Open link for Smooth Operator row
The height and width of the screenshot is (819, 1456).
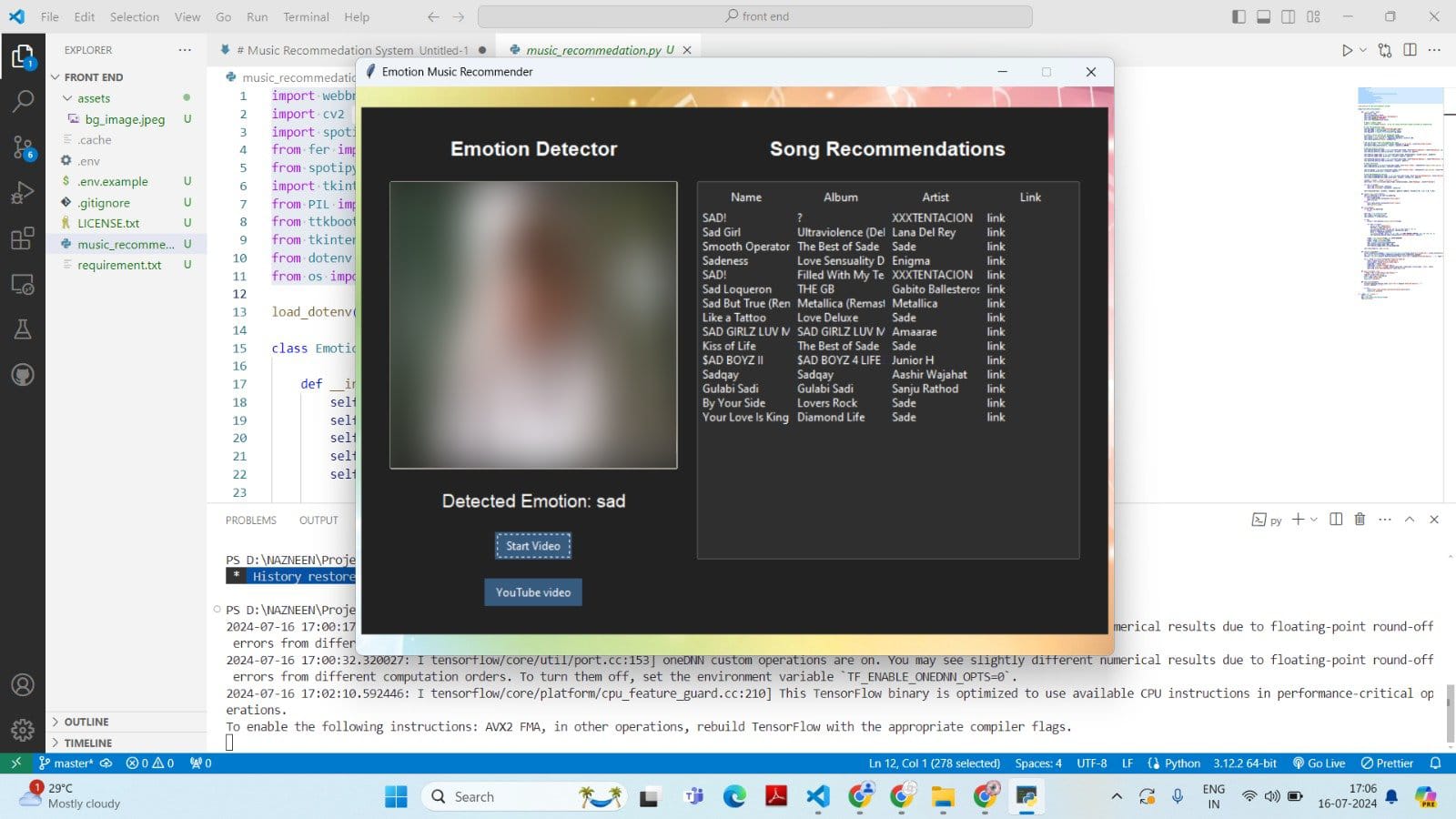pyautogui.click(x=996, y=247)
